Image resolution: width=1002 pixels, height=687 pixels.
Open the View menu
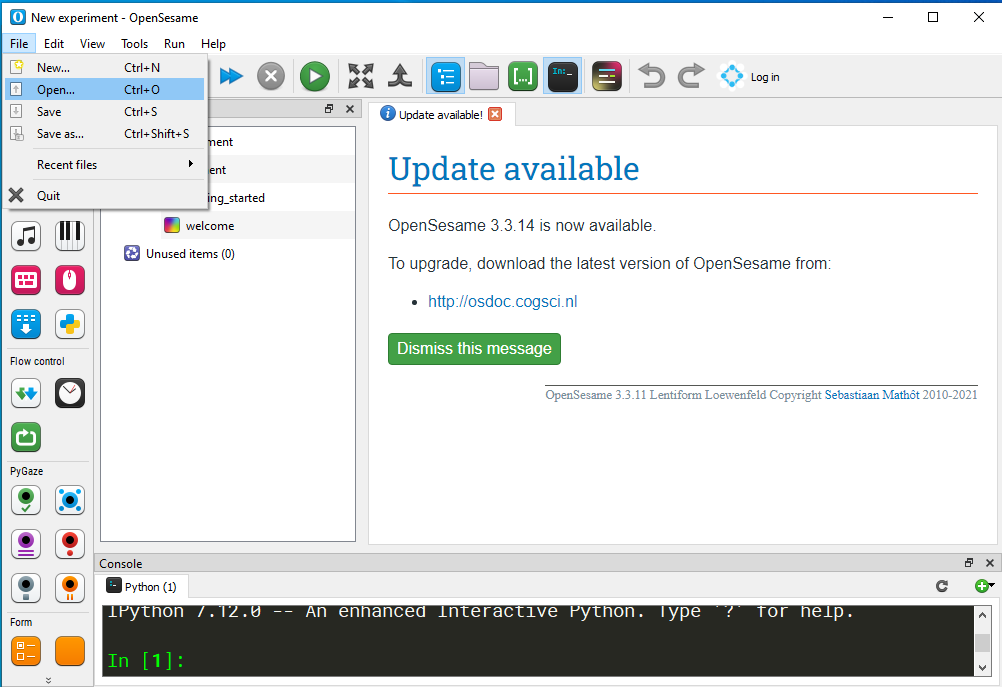pos(92,43)
